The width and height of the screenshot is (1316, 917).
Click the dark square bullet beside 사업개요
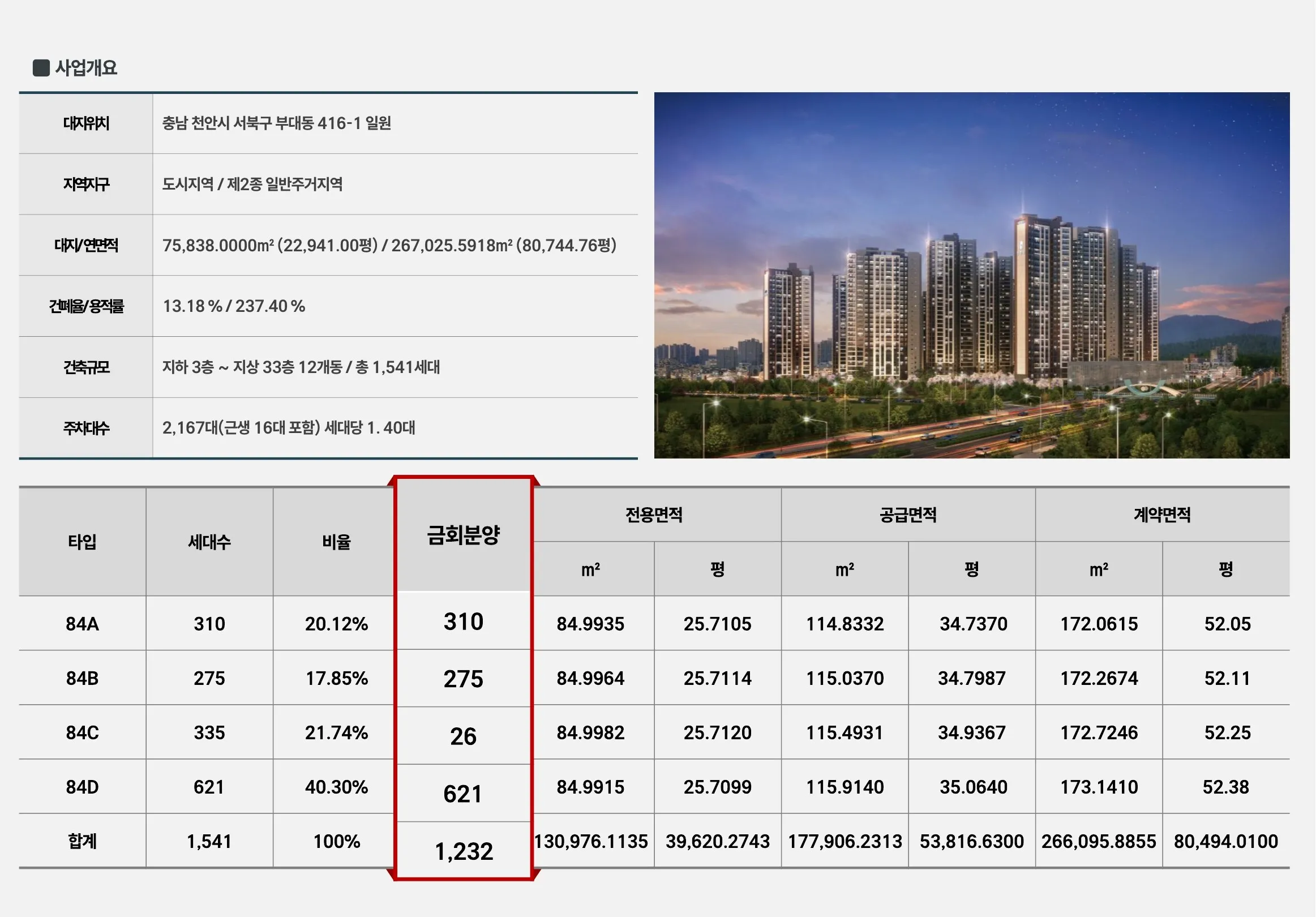pyautogui.click(x=41, y=67)
